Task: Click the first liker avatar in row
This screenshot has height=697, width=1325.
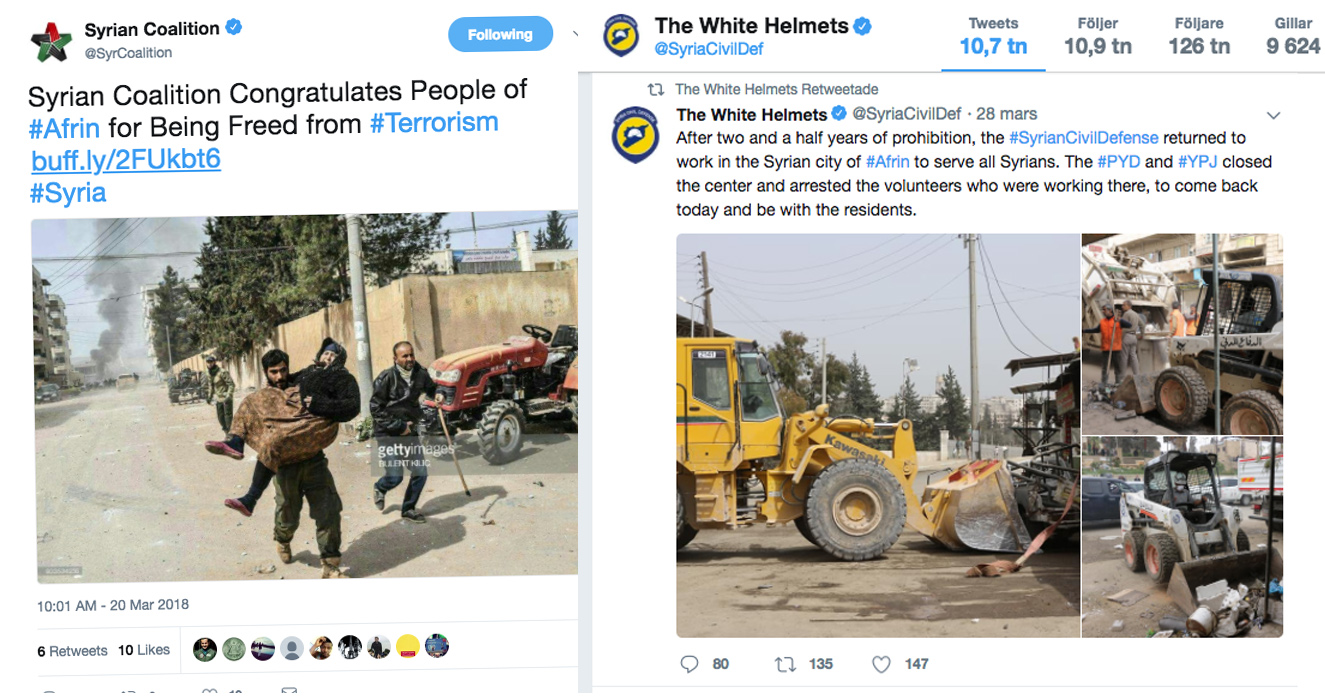Action: [204, 647]
